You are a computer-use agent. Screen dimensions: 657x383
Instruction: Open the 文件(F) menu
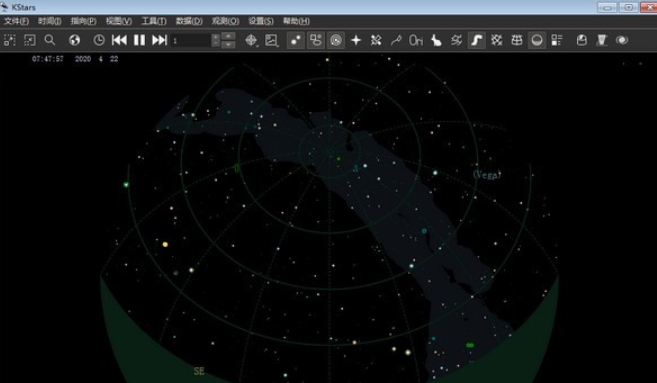tap(16, 21)
